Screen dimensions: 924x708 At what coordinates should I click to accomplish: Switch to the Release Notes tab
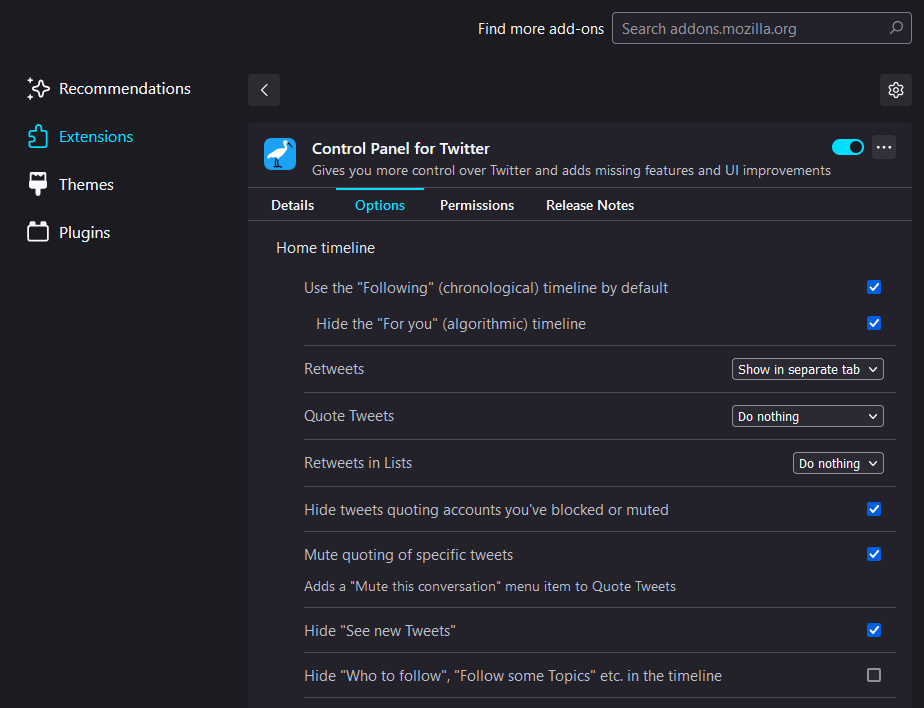pyautogui.click(x=590, y=205)
